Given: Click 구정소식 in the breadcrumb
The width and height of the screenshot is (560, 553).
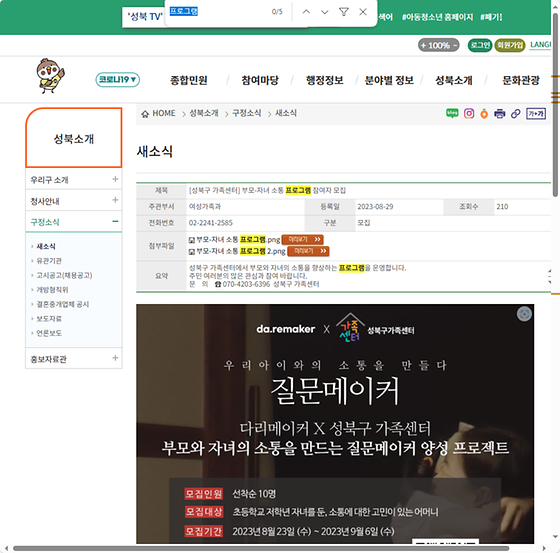Looking at the screenshot, I should tap(246, 113).
